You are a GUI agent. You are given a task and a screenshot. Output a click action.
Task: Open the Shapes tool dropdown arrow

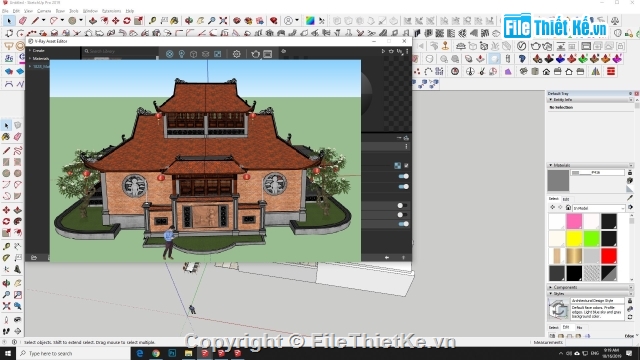81,20
